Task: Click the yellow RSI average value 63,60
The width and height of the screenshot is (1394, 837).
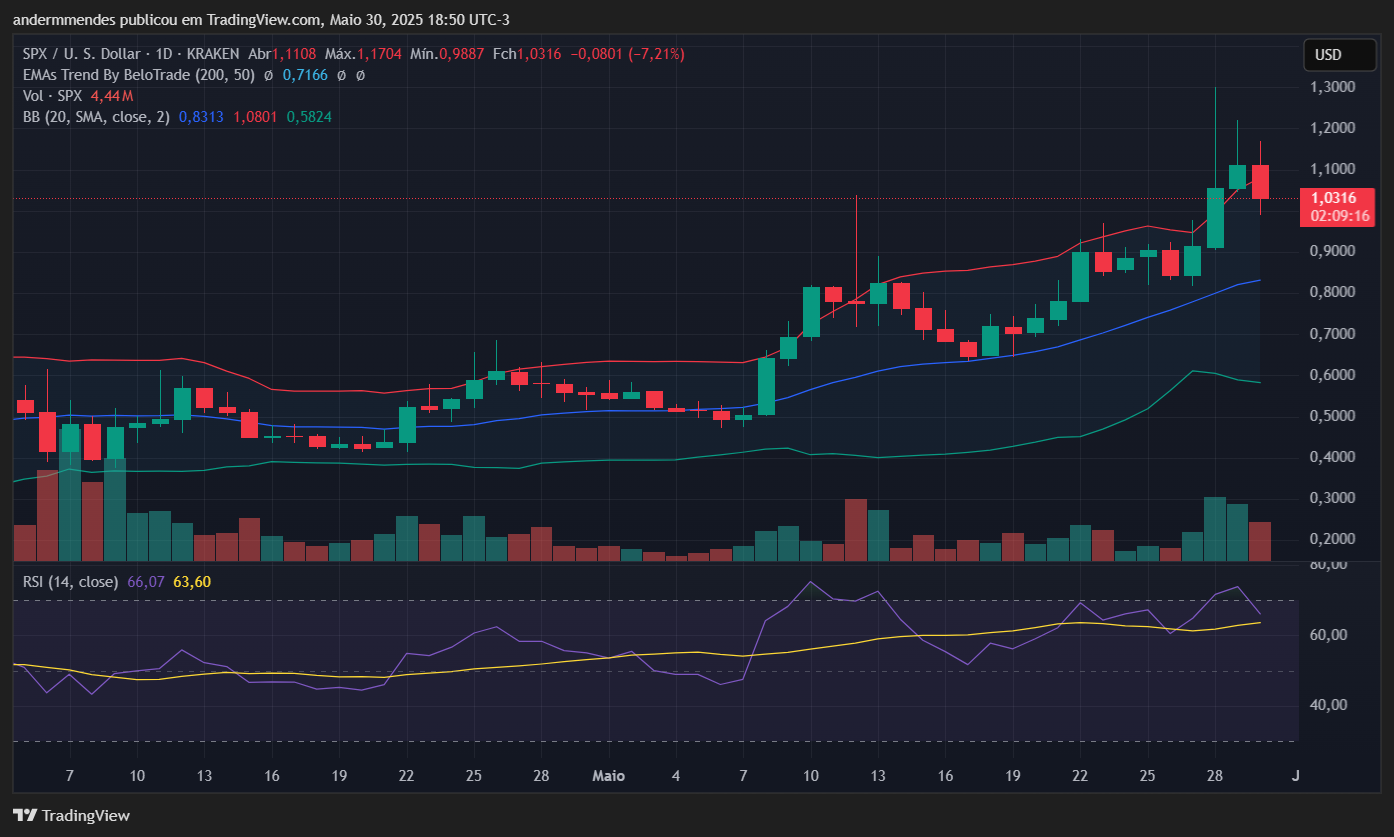Action: [x=192, y=581]
